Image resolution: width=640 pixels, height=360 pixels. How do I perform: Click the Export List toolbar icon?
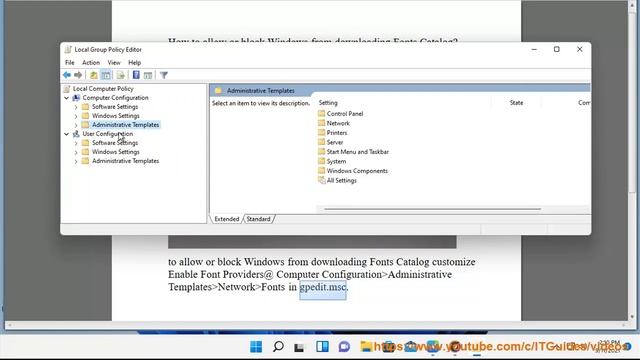click(120, 75)
